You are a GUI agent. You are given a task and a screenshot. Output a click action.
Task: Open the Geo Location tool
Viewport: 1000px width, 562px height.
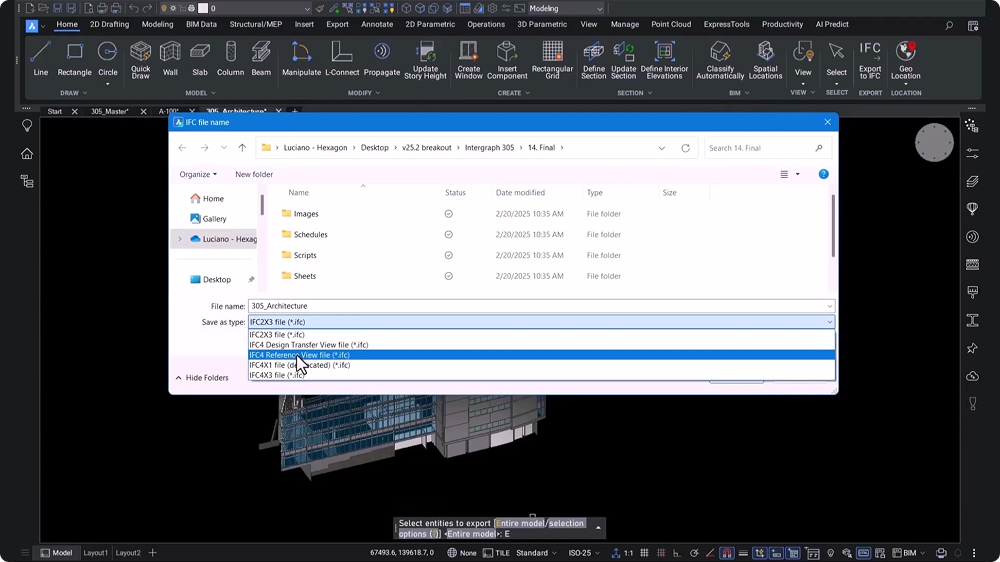[x=906, y=60]
